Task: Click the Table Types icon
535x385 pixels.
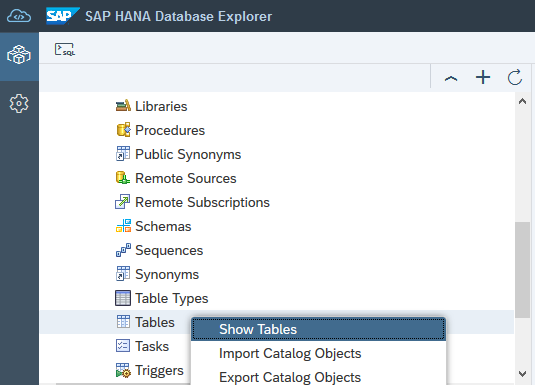Action: 123,298
